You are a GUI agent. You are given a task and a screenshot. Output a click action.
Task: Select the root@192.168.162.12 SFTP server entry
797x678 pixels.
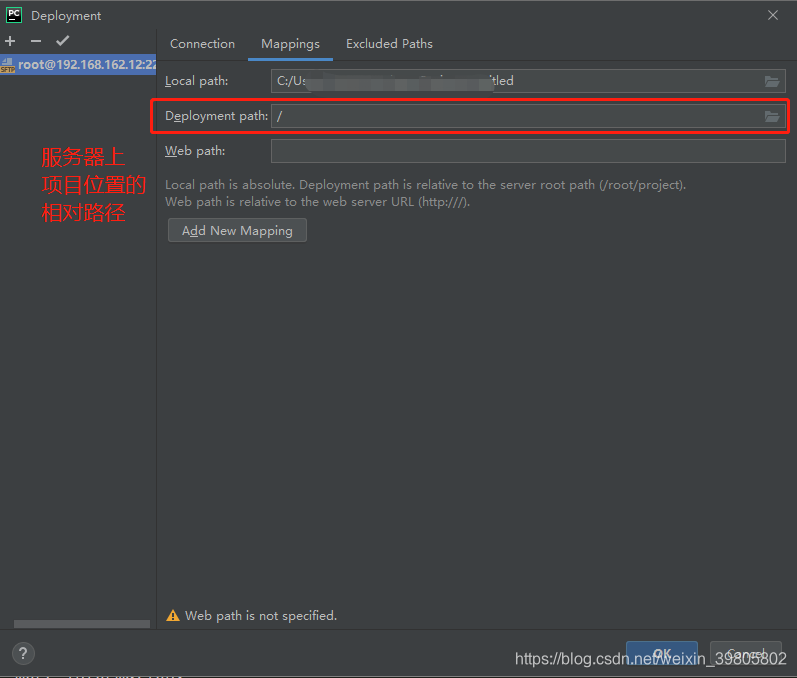click(x=78, y=65)
